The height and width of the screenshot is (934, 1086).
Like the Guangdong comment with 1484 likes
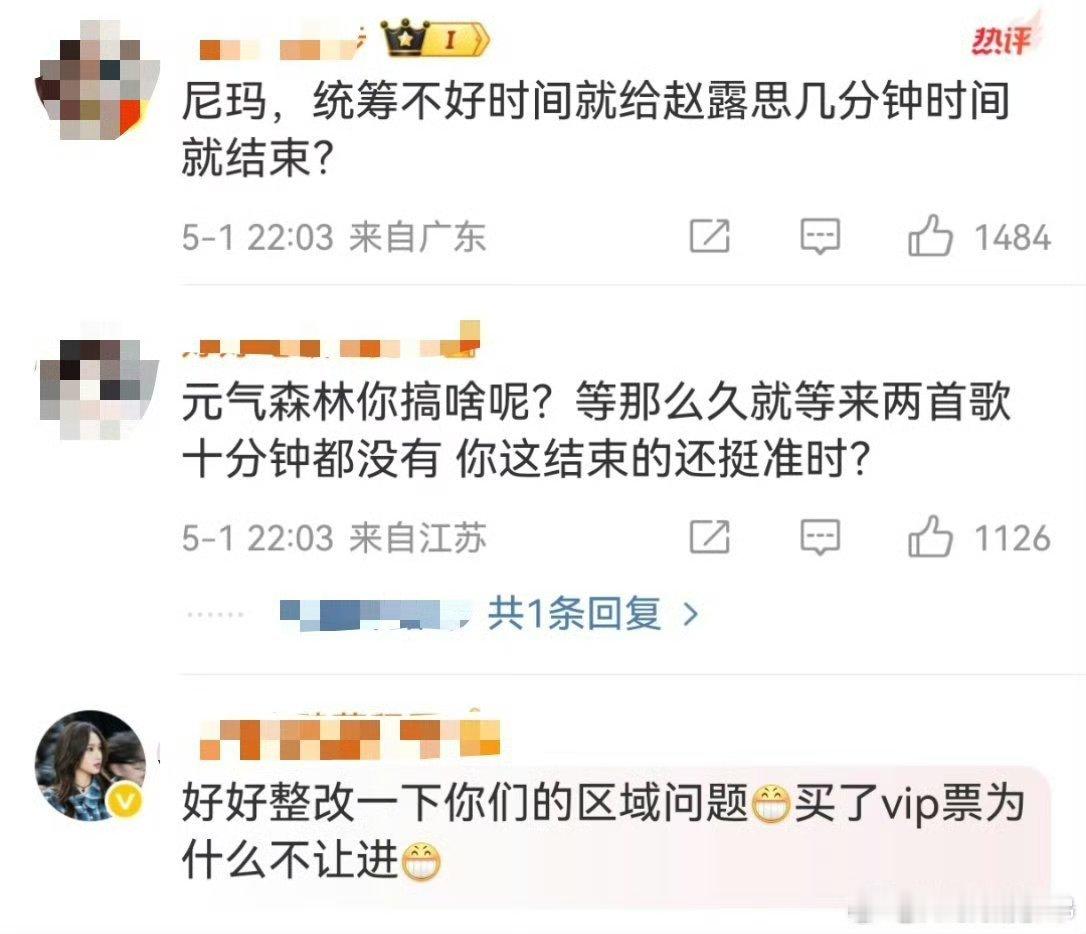[930, 236]
